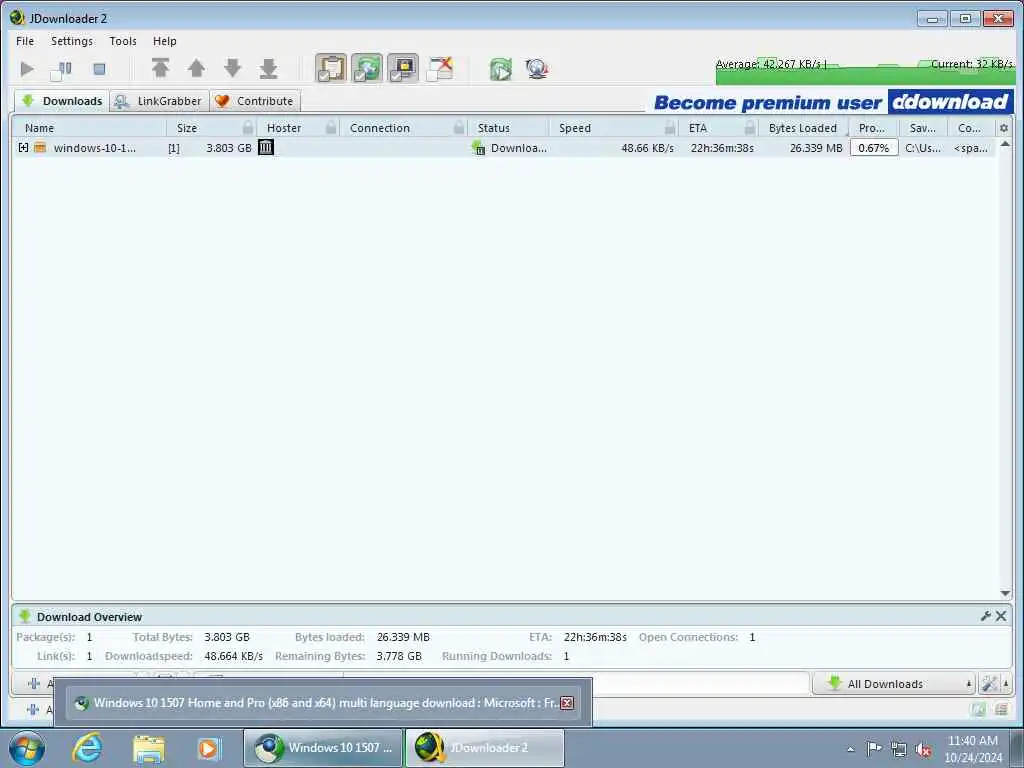The width and height of the screenshot is (1024, 768).
Task: Sort by the Name column header
Action: [x=88, y=128]
